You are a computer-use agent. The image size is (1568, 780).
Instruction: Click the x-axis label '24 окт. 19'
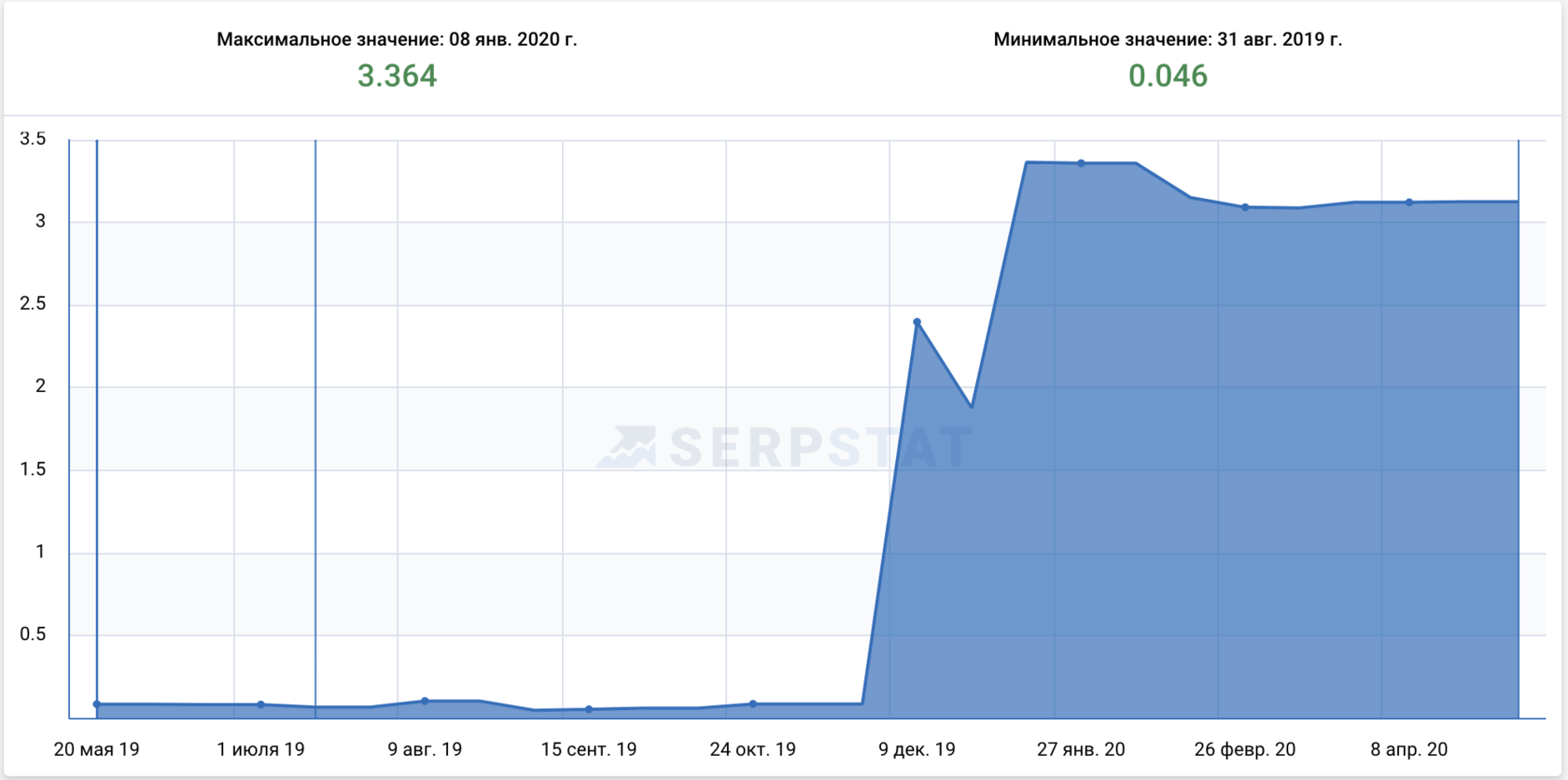coord(753,749)
